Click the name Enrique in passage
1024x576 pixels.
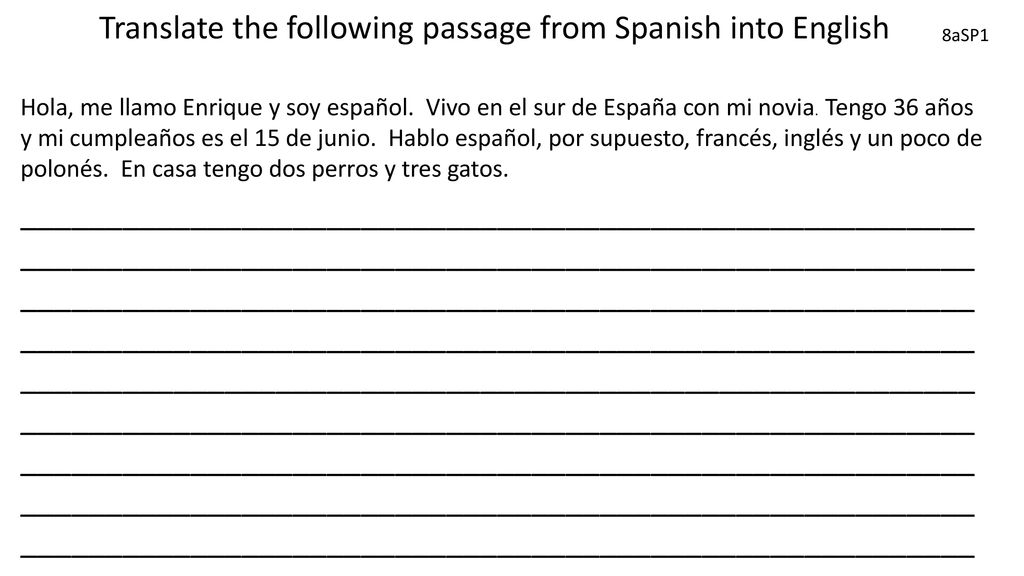tap(222, 108)
